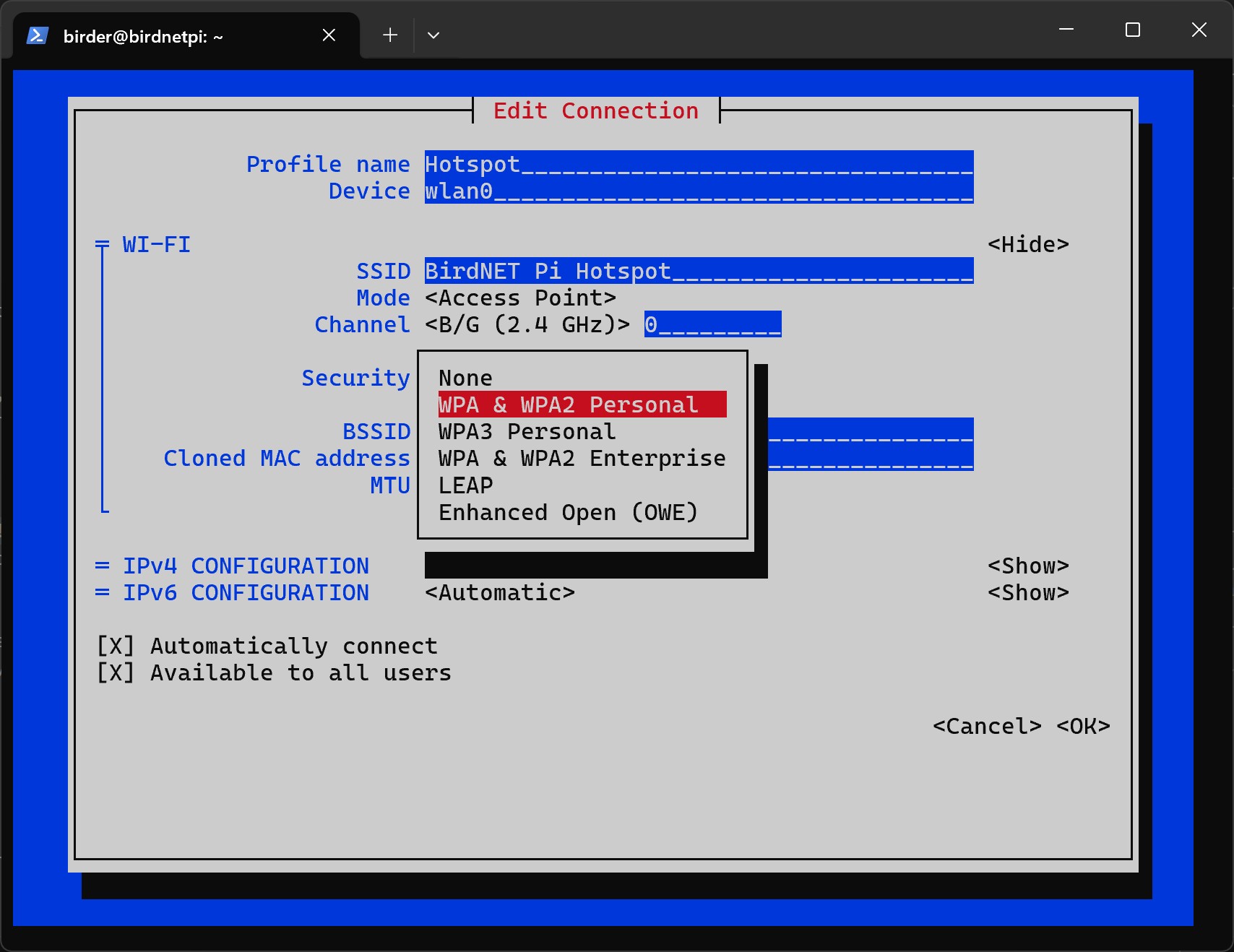The width and height of the screenshot is (1234, 952).
Task: Toggle Available to all users checkbox
Action: tap(116, 672)
